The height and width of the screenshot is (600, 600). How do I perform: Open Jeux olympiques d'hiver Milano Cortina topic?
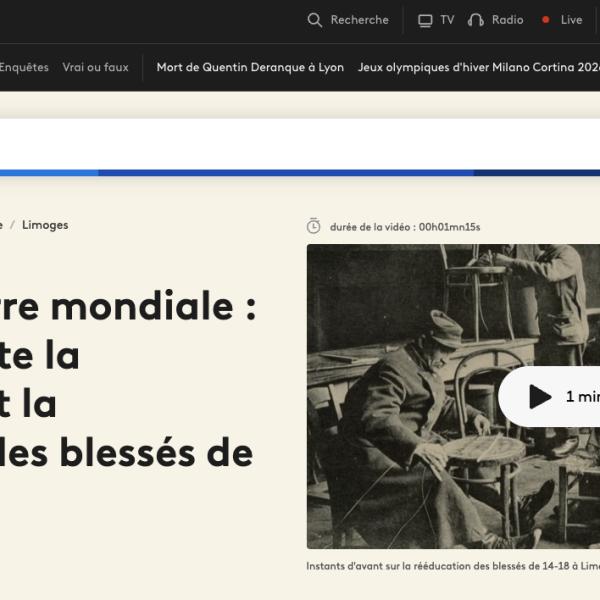point(479,67)
